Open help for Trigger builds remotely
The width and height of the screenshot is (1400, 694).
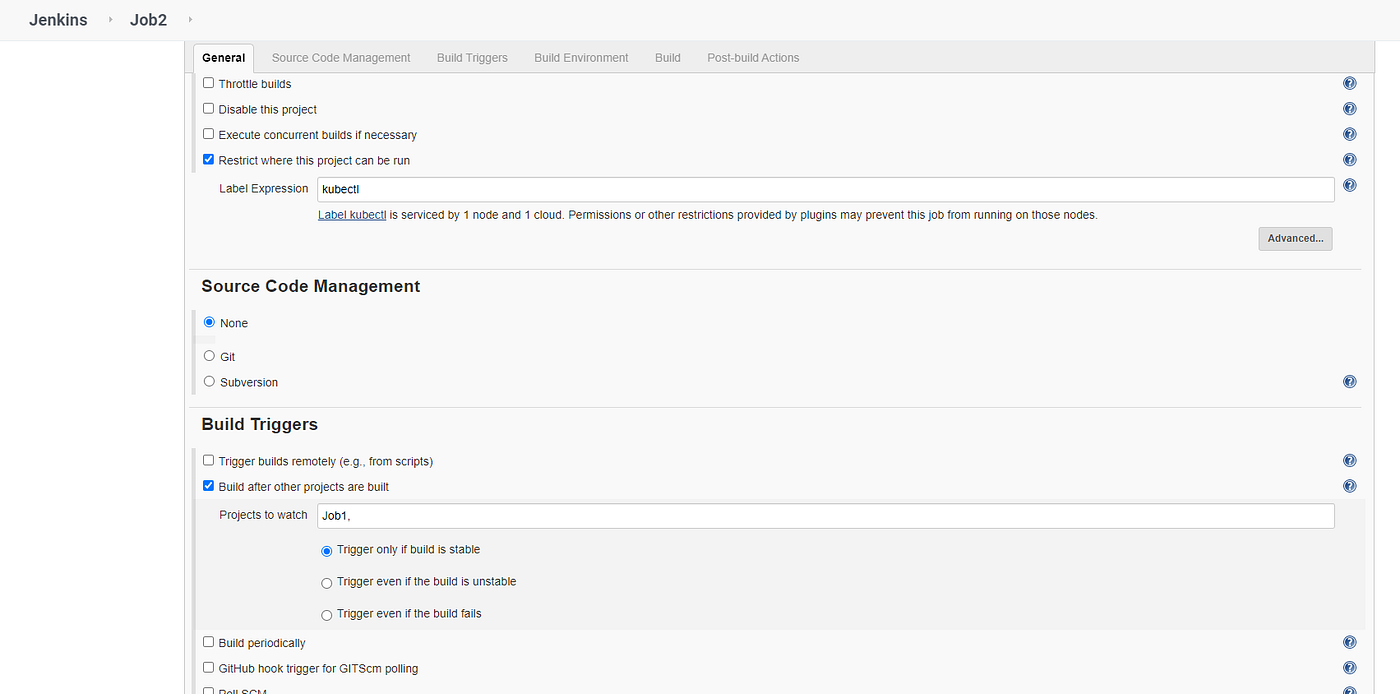tap(1349, 460)
